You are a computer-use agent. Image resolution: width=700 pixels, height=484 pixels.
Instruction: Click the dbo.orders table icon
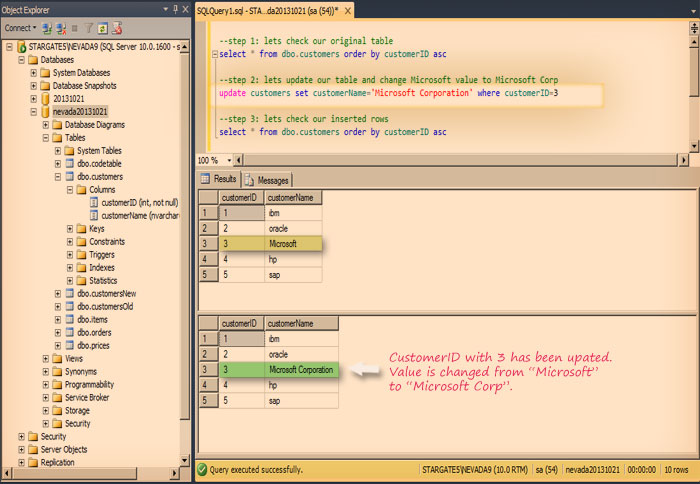click(x=70, y=333)
